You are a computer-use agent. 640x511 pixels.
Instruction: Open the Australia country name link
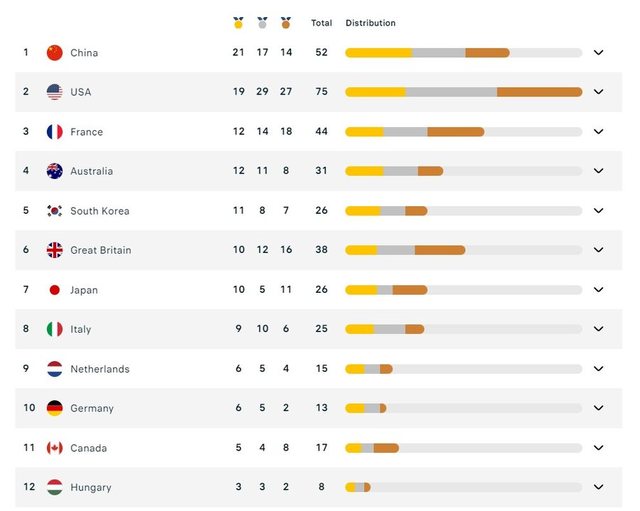[92, 171]
